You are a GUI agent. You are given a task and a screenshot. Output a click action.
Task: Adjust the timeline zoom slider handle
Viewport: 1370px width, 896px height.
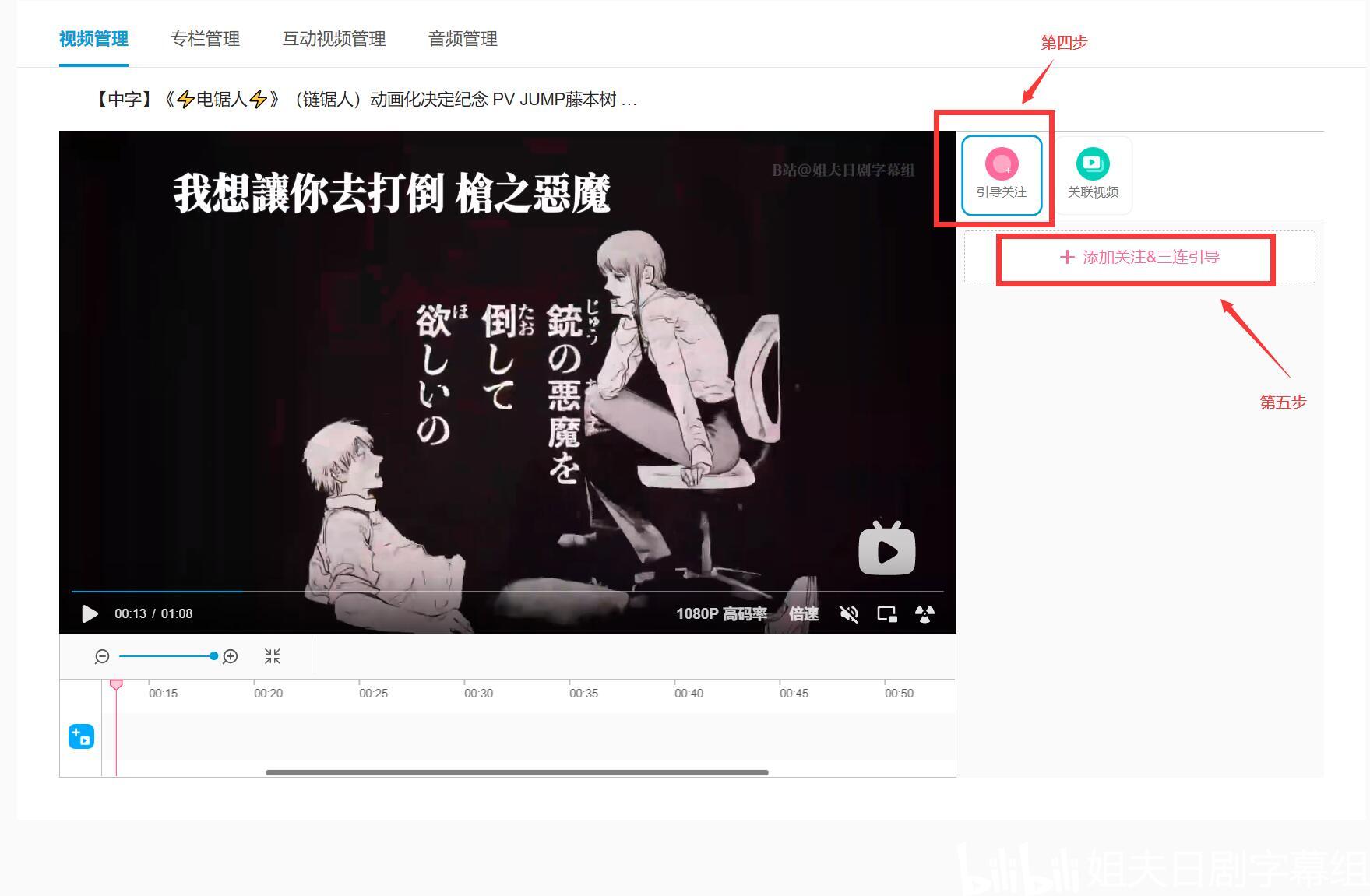[x=213, y=656]
